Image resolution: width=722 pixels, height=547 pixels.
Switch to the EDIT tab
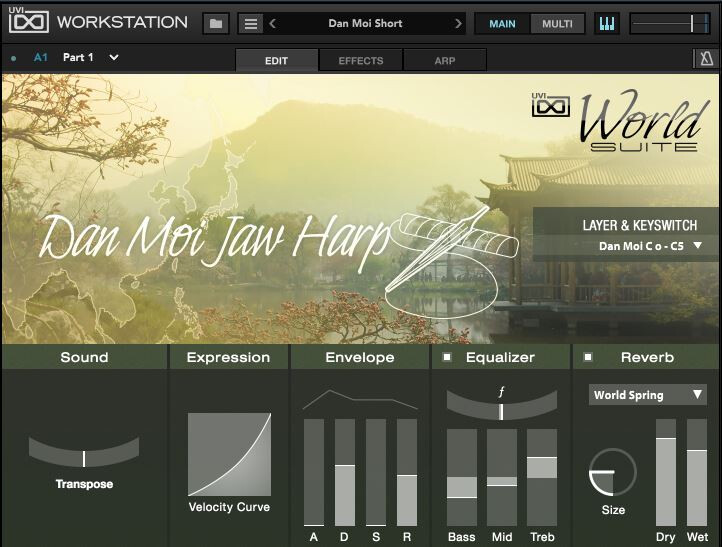coord(276,60)
